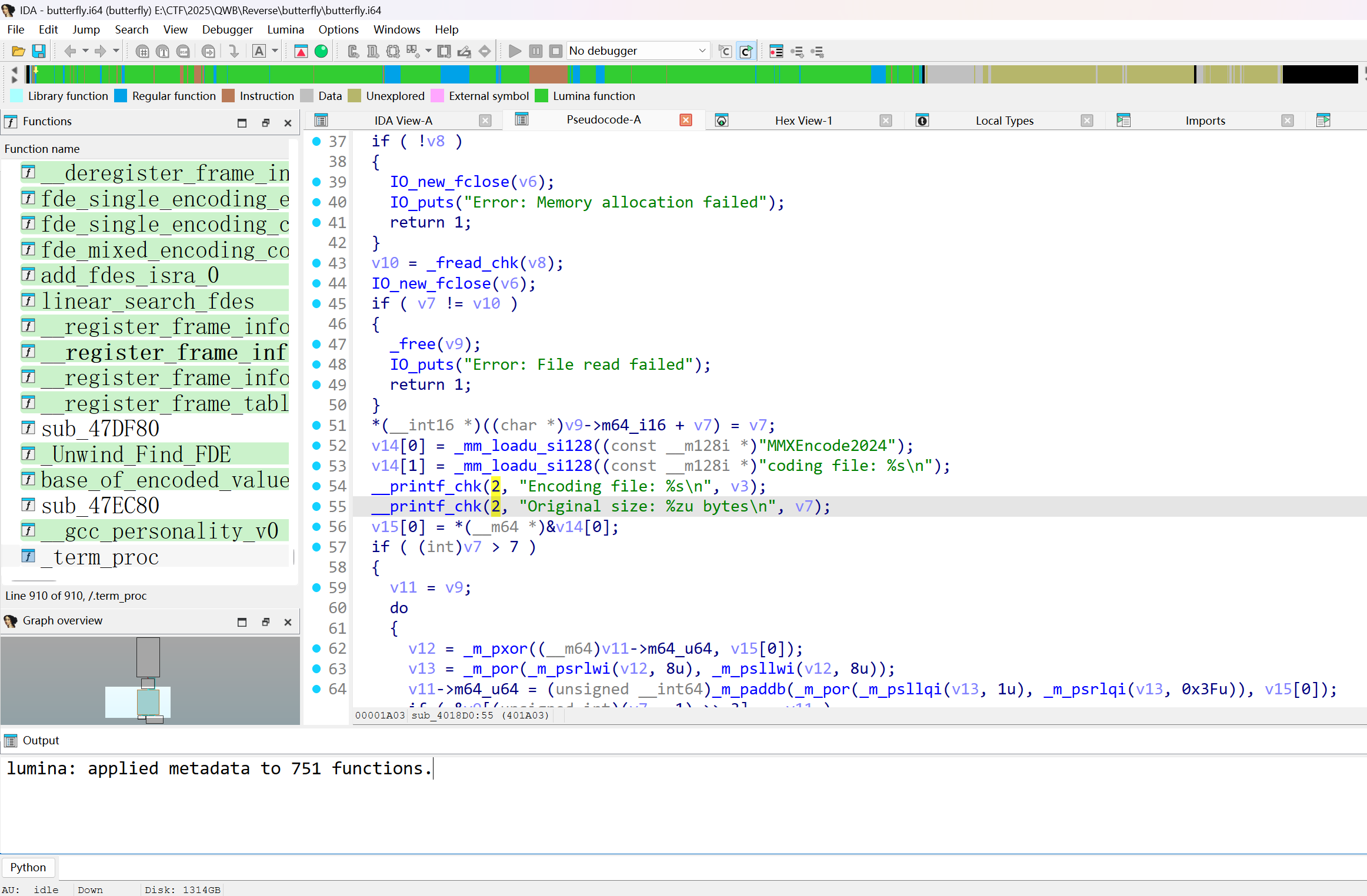Viewport: 1367px width, 896px height.
Task: Click the text 'A' toolbar icon
Action: [x=259, y=51]
